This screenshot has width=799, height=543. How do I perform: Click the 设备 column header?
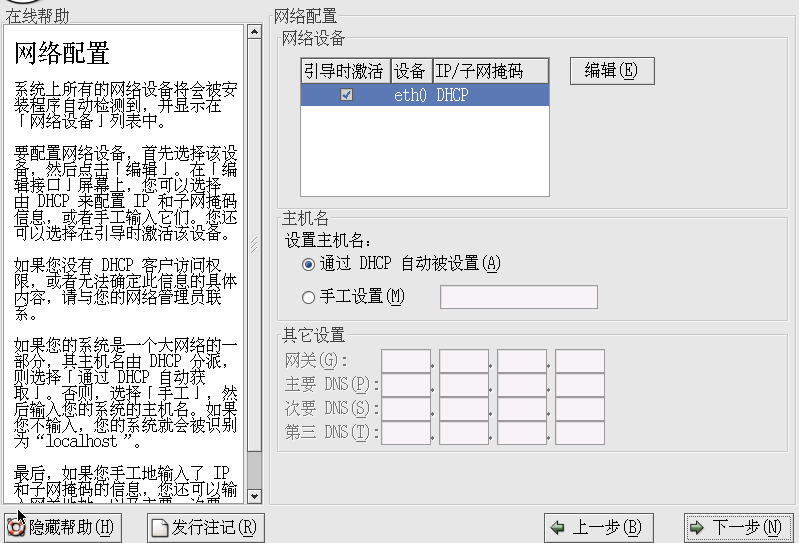[412, 71]
